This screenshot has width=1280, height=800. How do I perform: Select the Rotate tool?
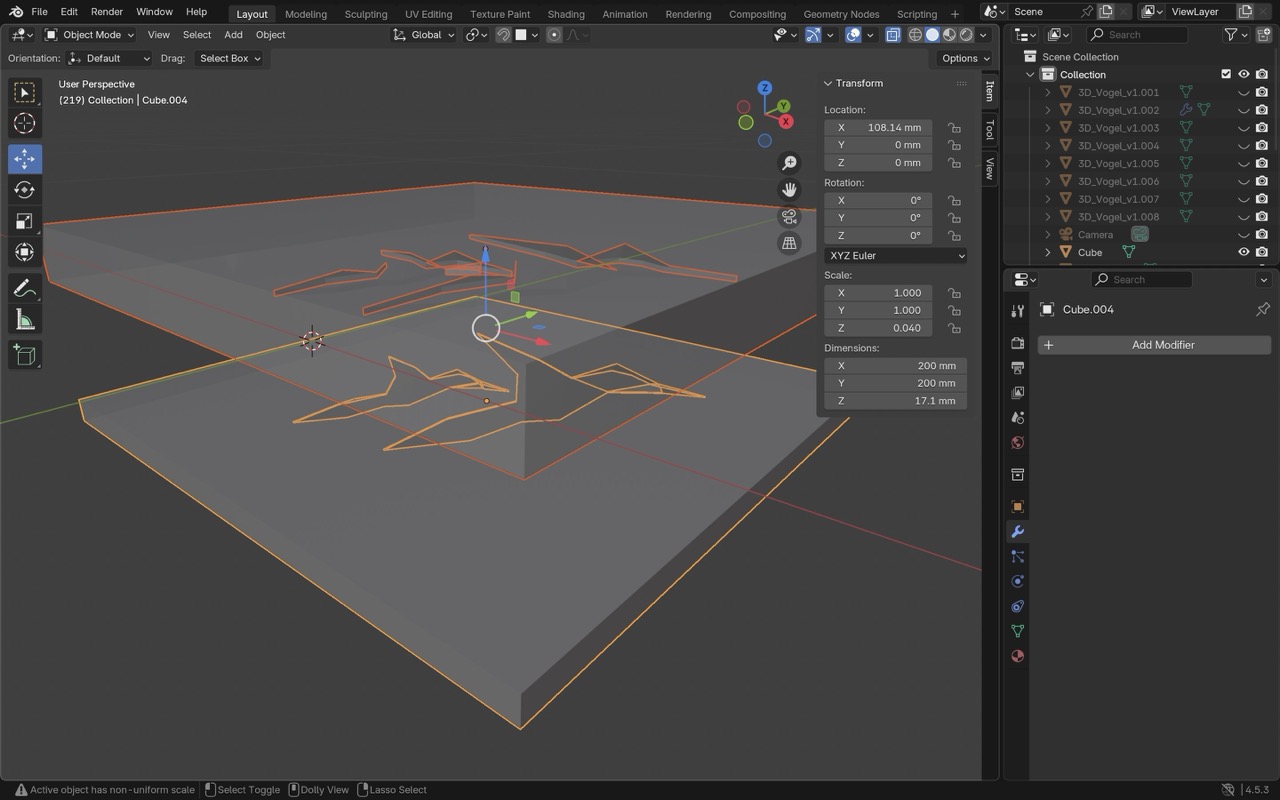click(24, 190)
